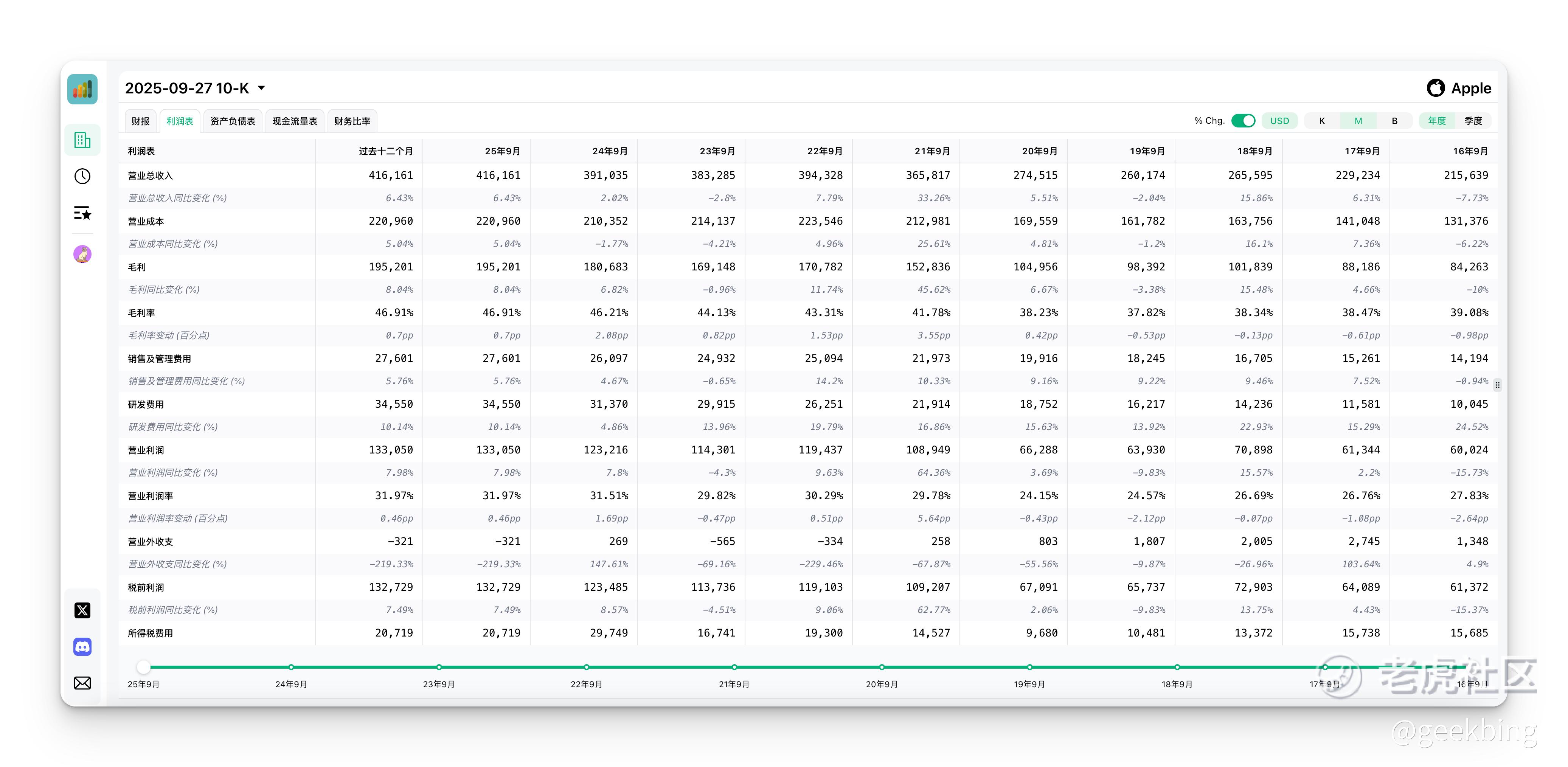Open the clock history icon

82,177
